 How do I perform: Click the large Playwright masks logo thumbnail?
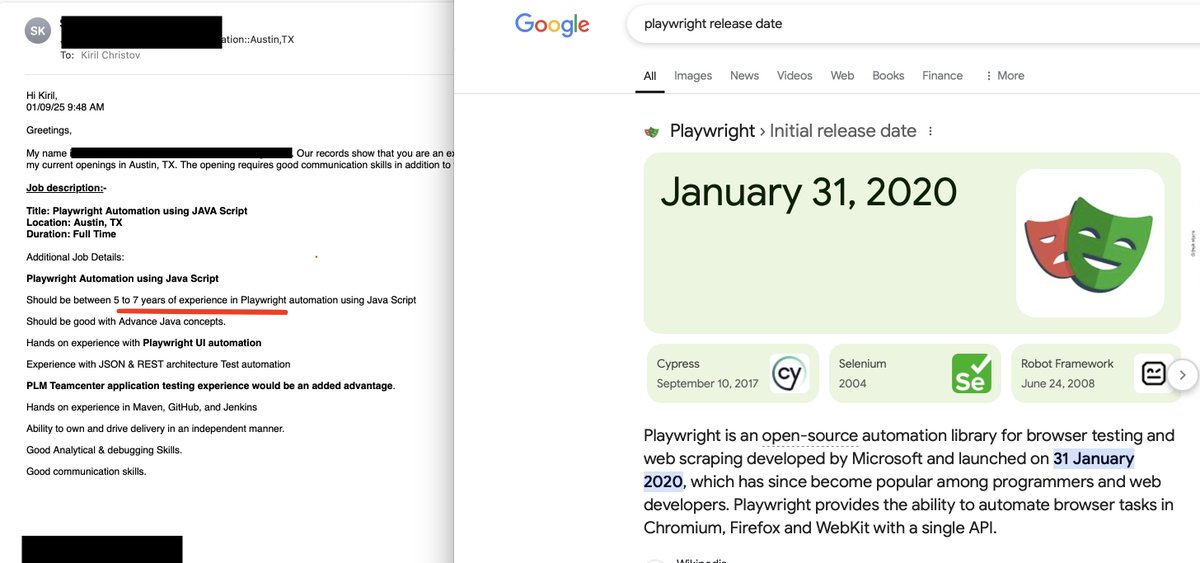1090,243
